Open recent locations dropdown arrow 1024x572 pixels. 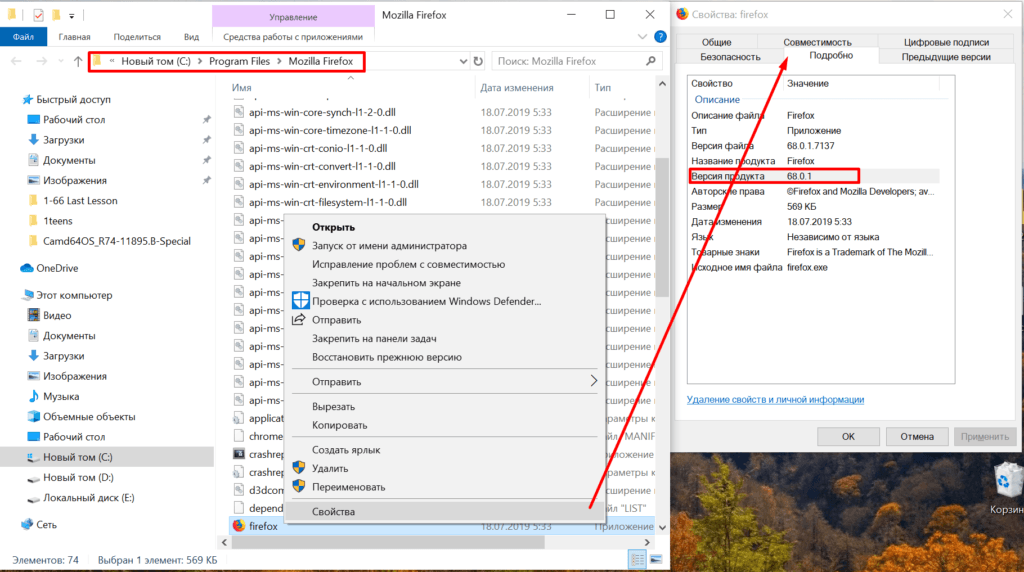pos(61,61)
